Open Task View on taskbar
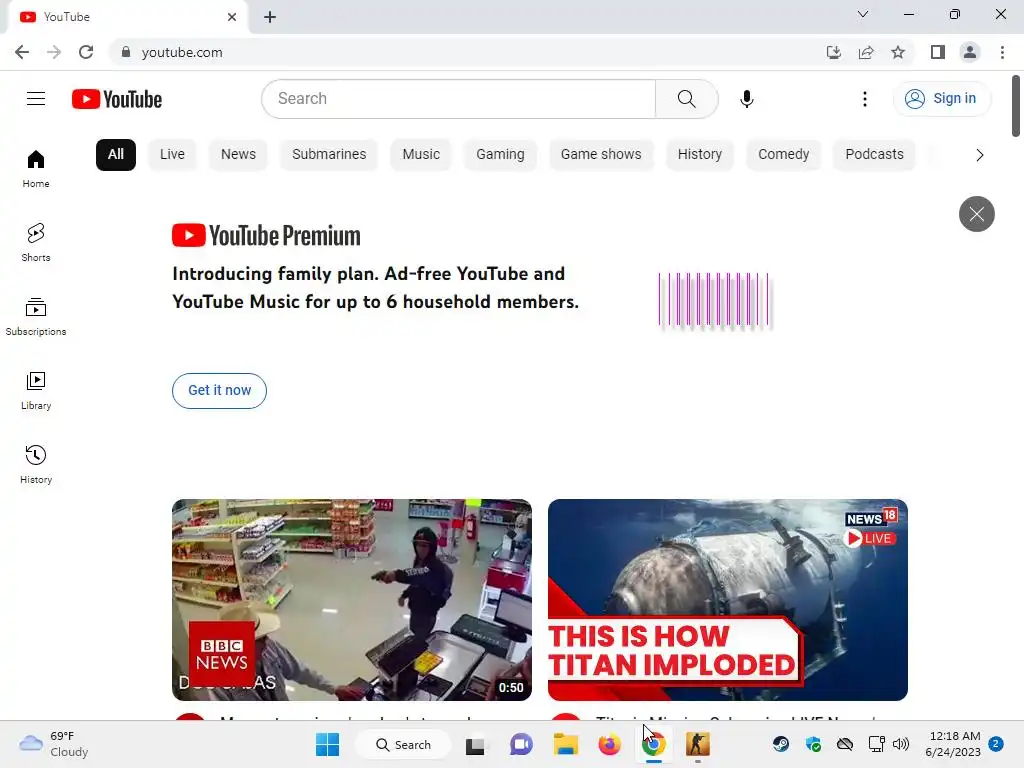1024x768 pixels. point(475,745)
